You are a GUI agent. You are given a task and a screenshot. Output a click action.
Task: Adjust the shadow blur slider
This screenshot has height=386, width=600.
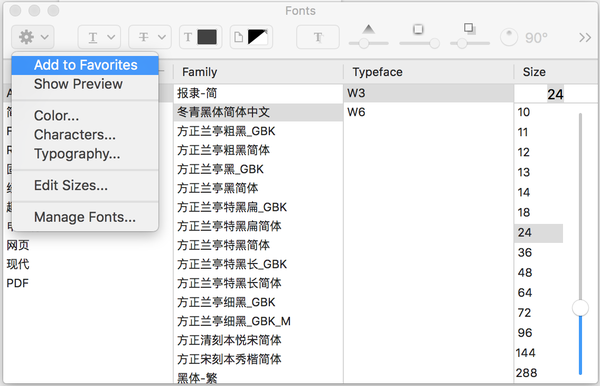pos(419,43)
